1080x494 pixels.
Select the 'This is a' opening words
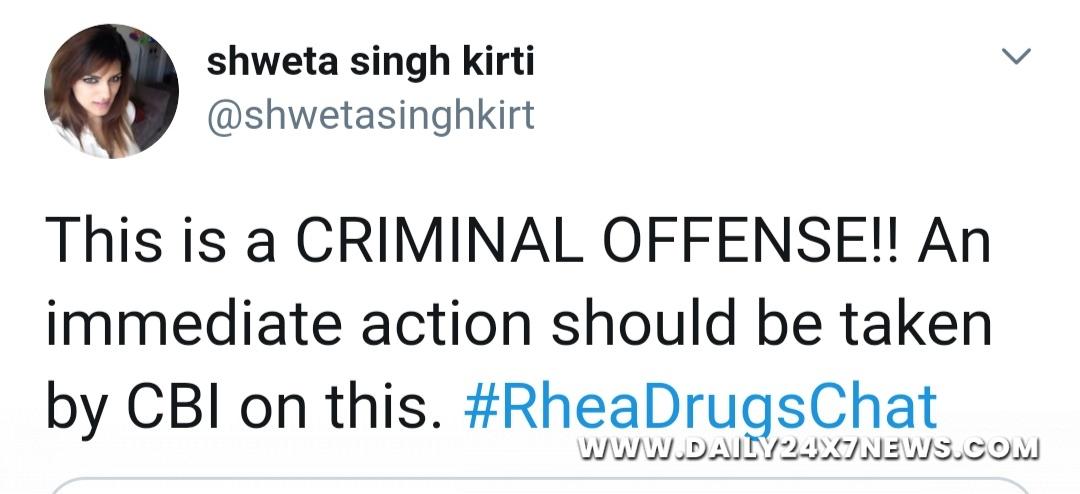pos(160,243)
